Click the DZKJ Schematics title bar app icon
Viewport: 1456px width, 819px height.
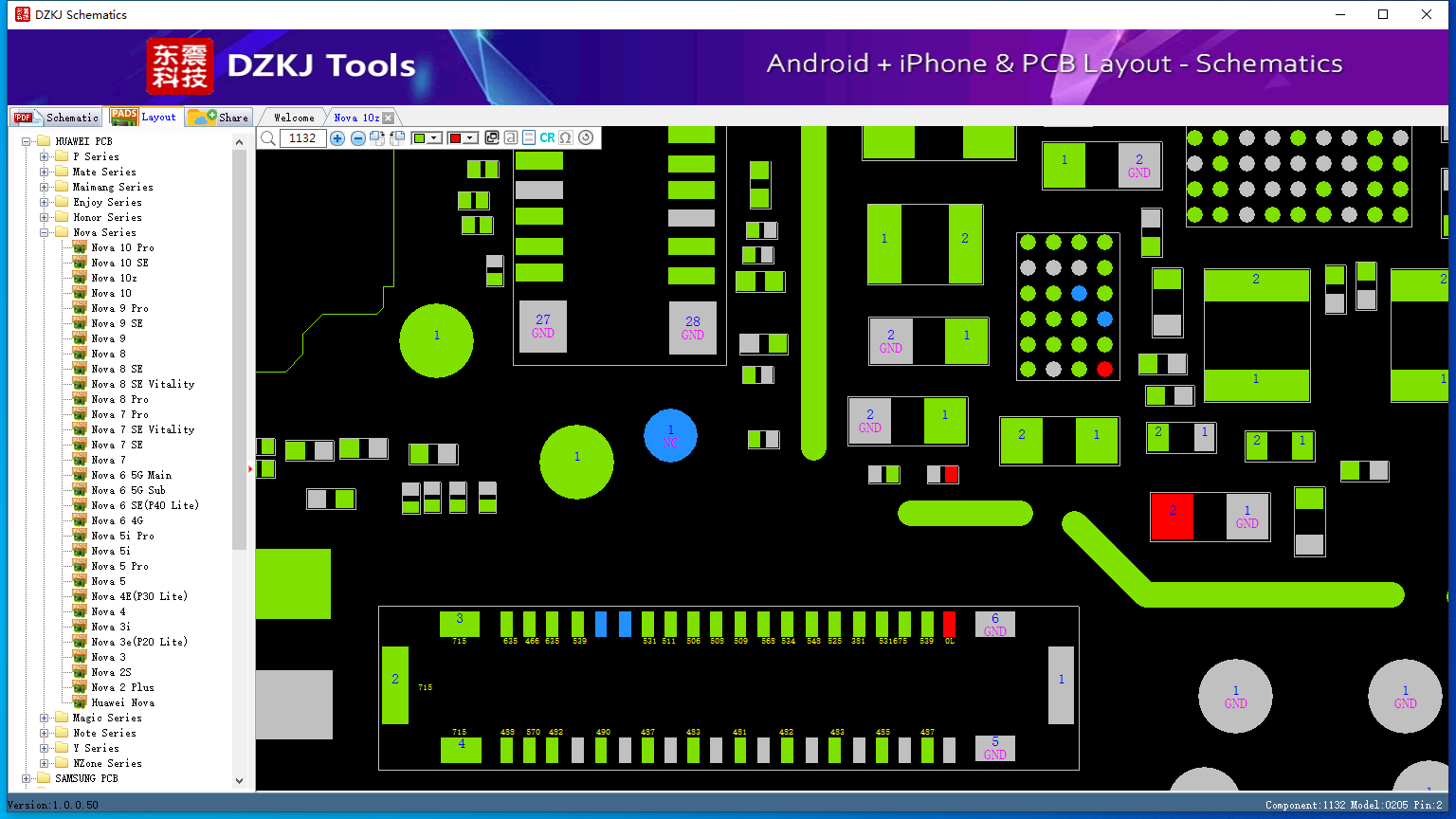(23, 14)
